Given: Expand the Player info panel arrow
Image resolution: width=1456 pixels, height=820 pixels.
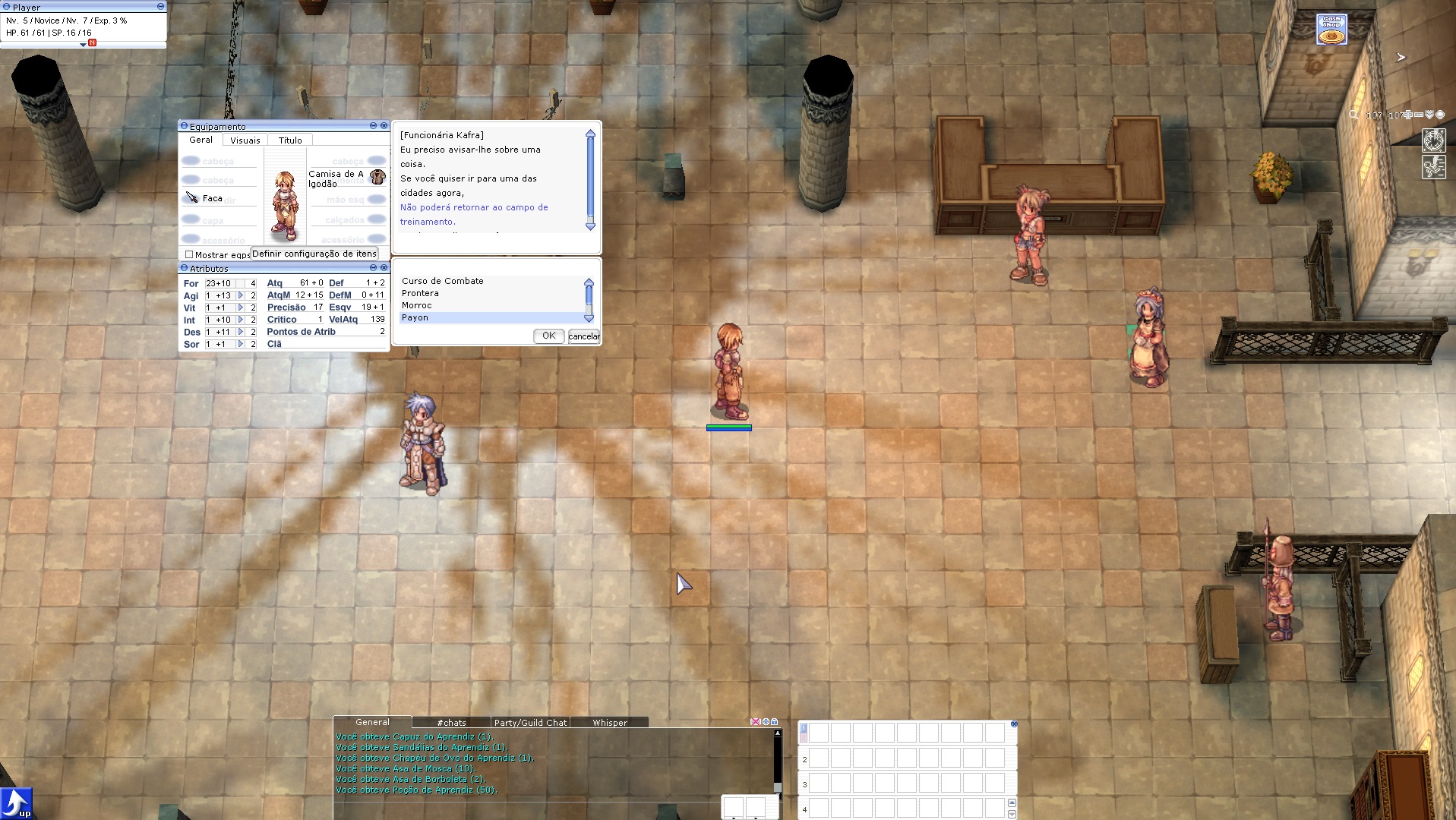Looking at the screenshot, I should pos(83,45).
